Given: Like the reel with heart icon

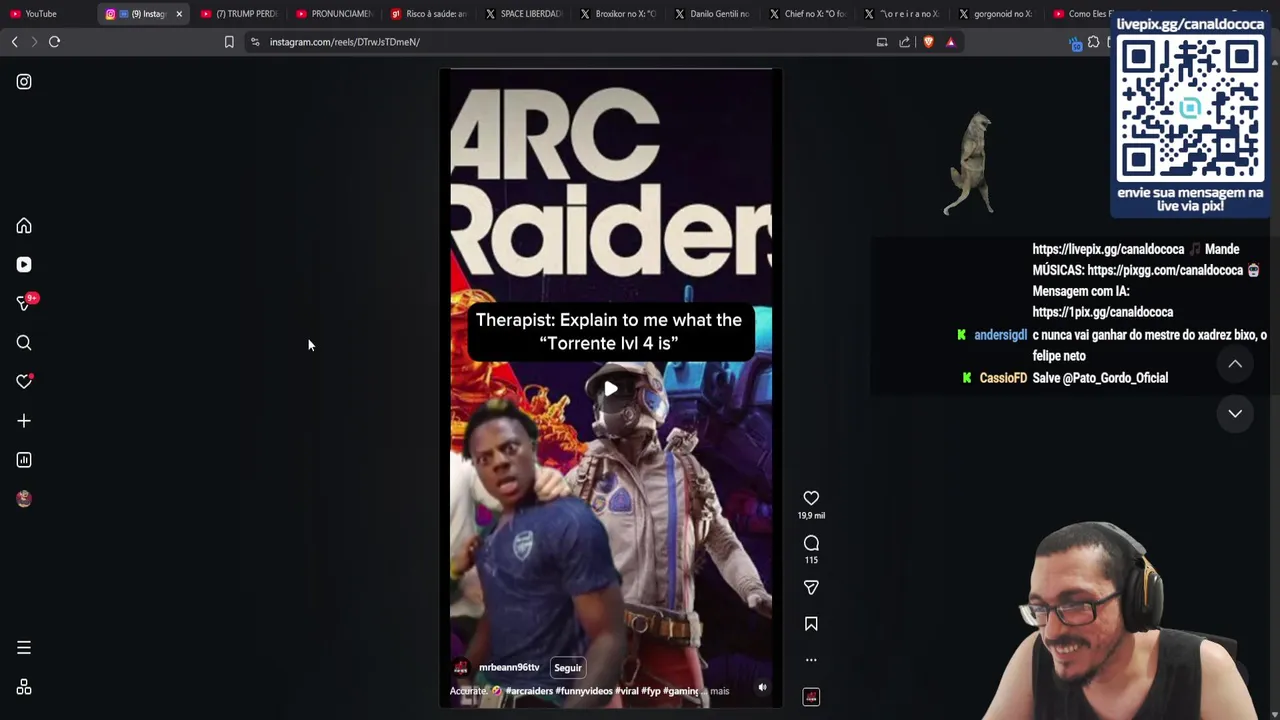Looking at the screenshot, I should pyautogui.click(x=811, y=498).
